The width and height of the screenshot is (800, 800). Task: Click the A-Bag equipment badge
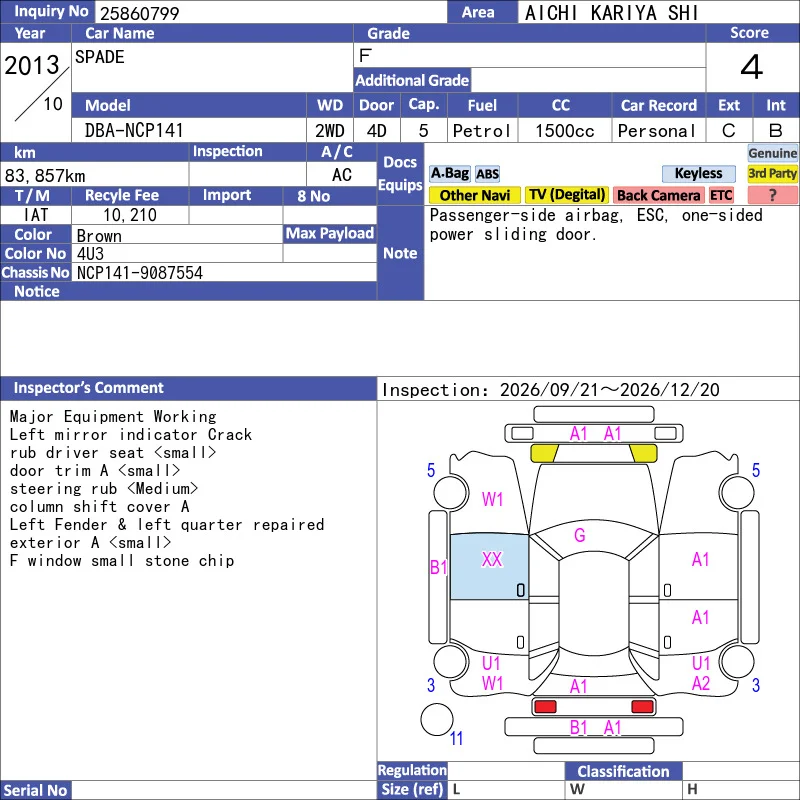pyautogui.click(x=449, y=173)
